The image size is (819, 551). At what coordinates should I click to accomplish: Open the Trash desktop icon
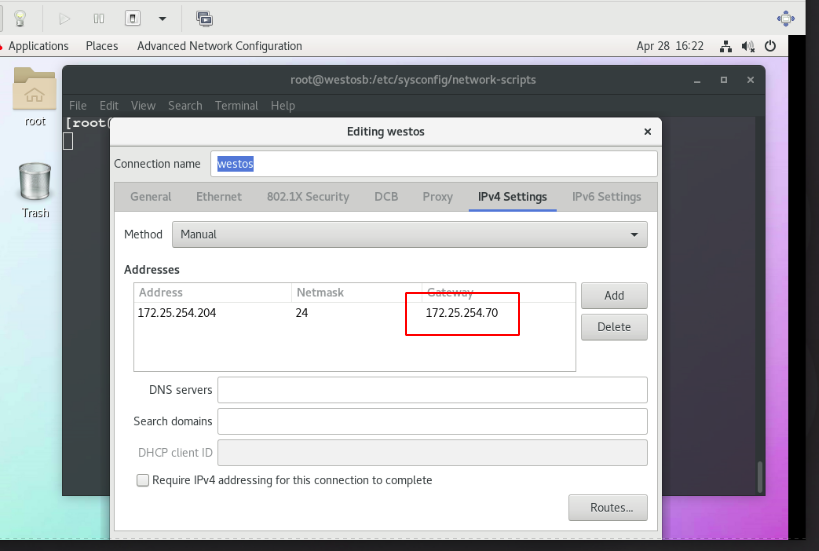[x=35, y=190]
